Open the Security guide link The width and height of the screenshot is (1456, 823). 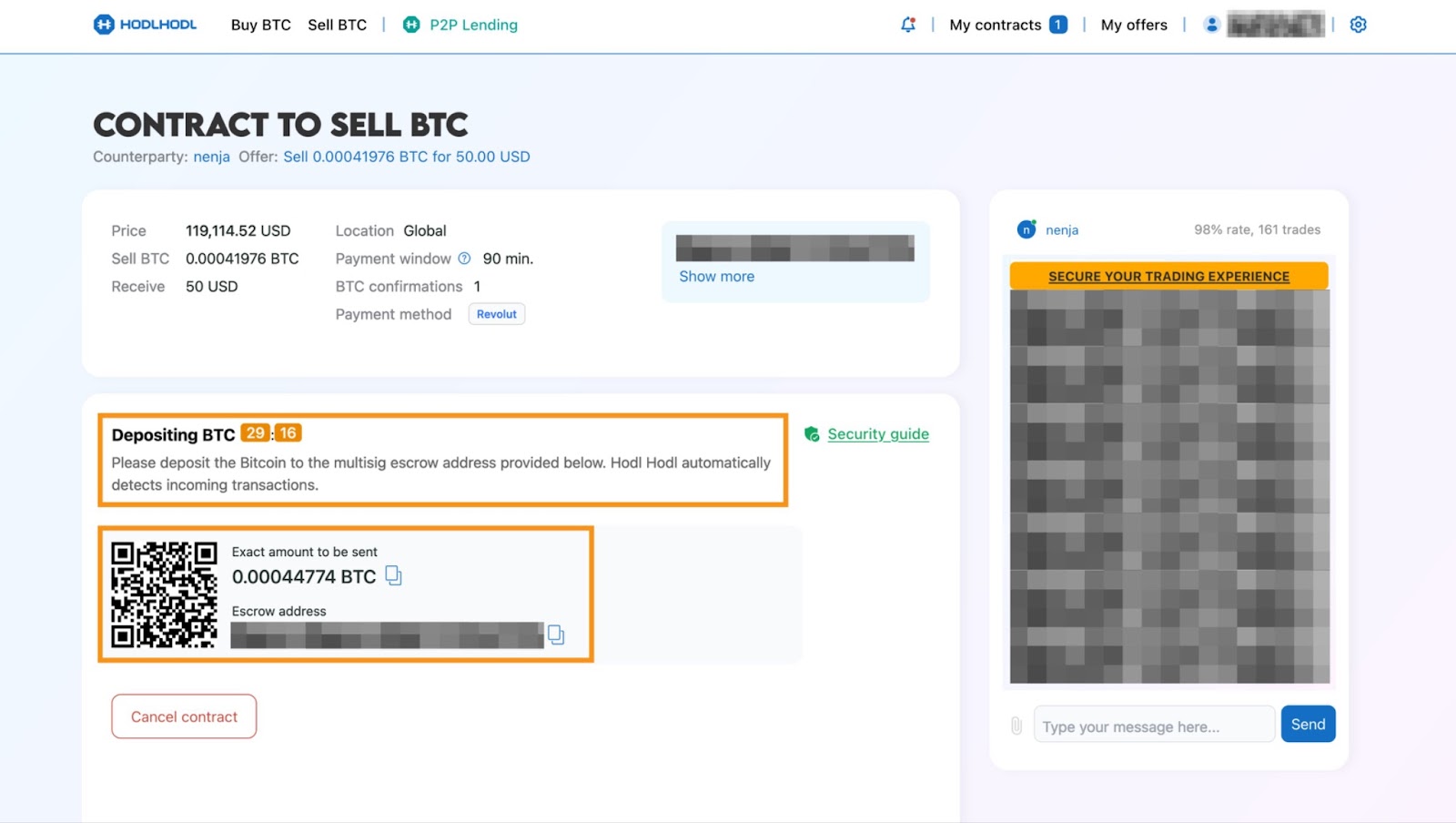coord(878,434)
